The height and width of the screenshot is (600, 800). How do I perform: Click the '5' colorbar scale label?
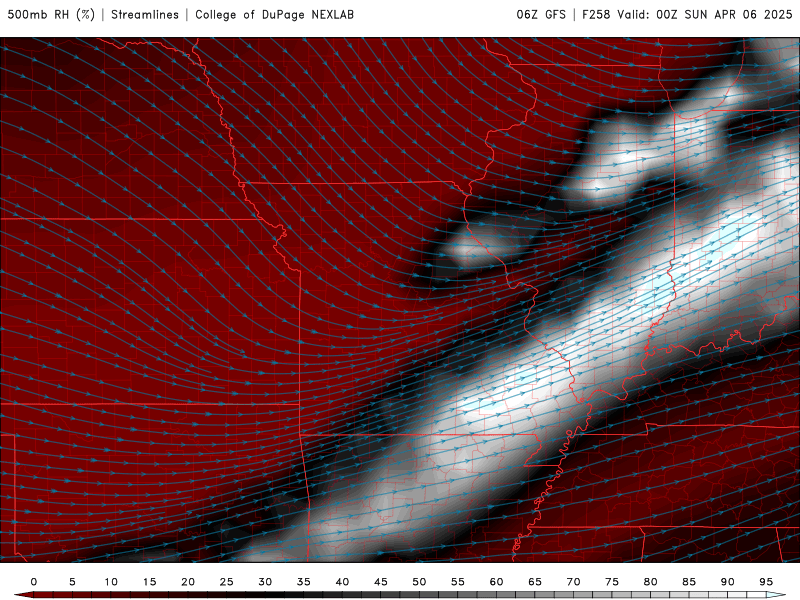pyautogui.click(x=72, y=582)
